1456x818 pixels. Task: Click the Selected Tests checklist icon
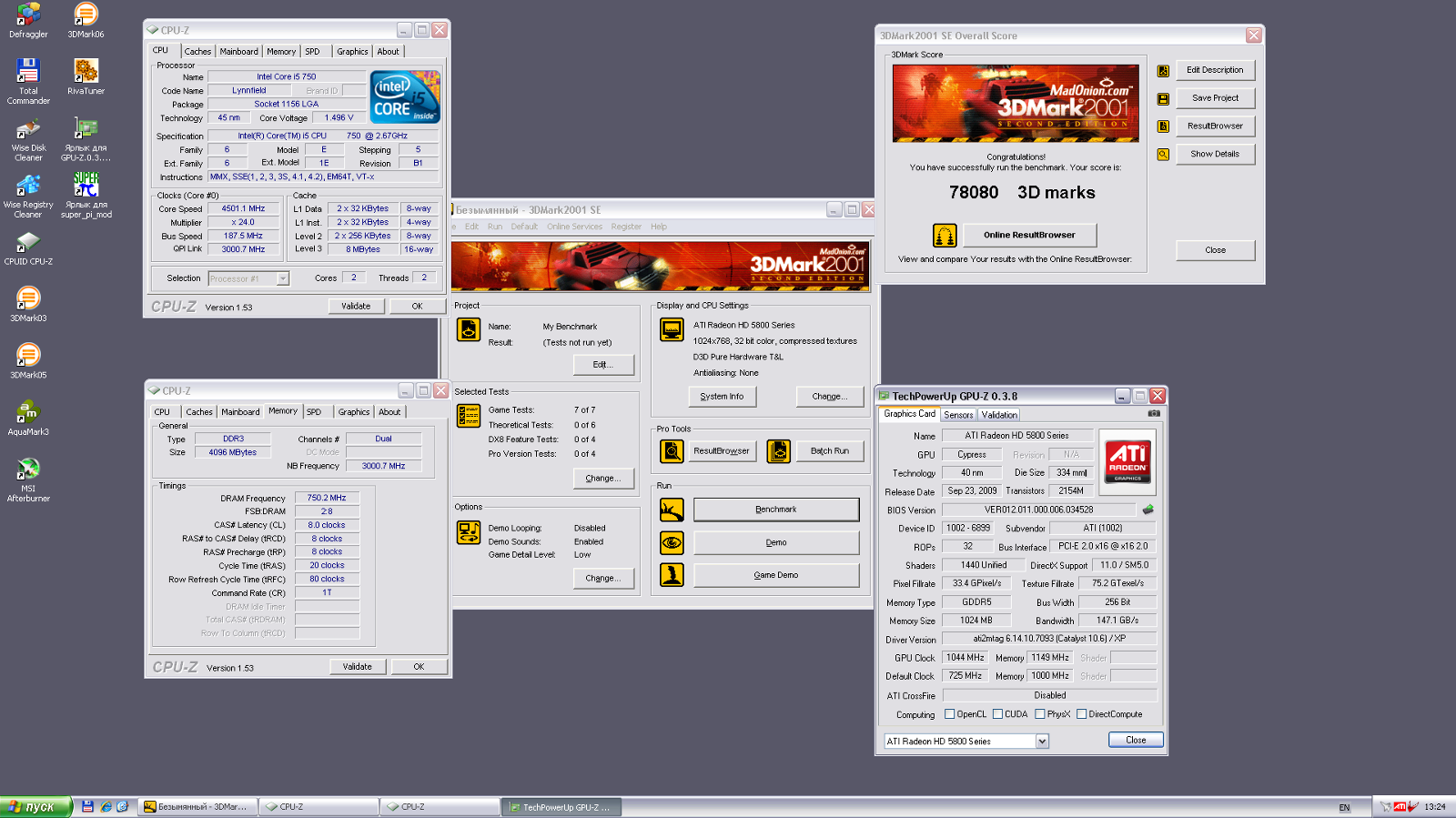pos(469,416)
